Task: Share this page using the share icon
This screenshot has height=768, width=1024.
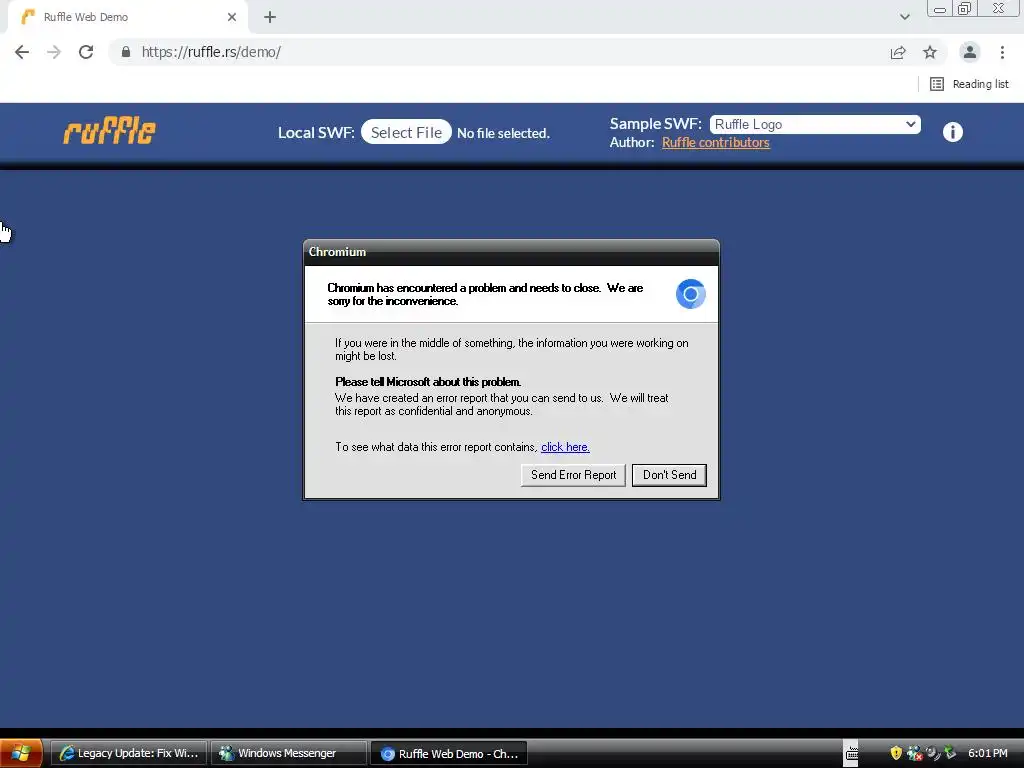Action: pyautogui.click(x=898, y=52)
